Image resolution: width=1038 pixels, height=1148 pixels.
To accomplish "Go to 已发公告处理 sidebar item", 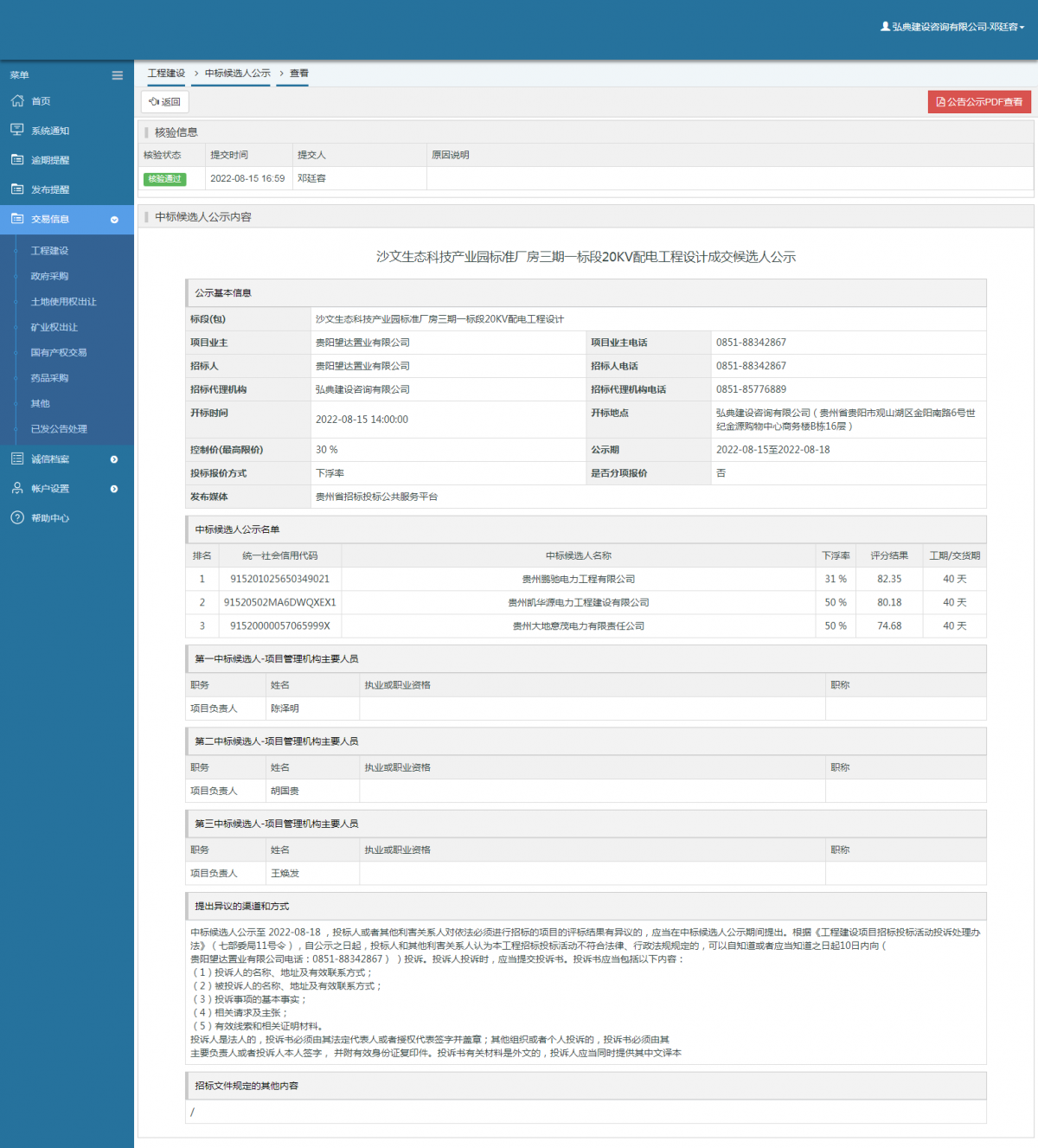I will 59,429.
